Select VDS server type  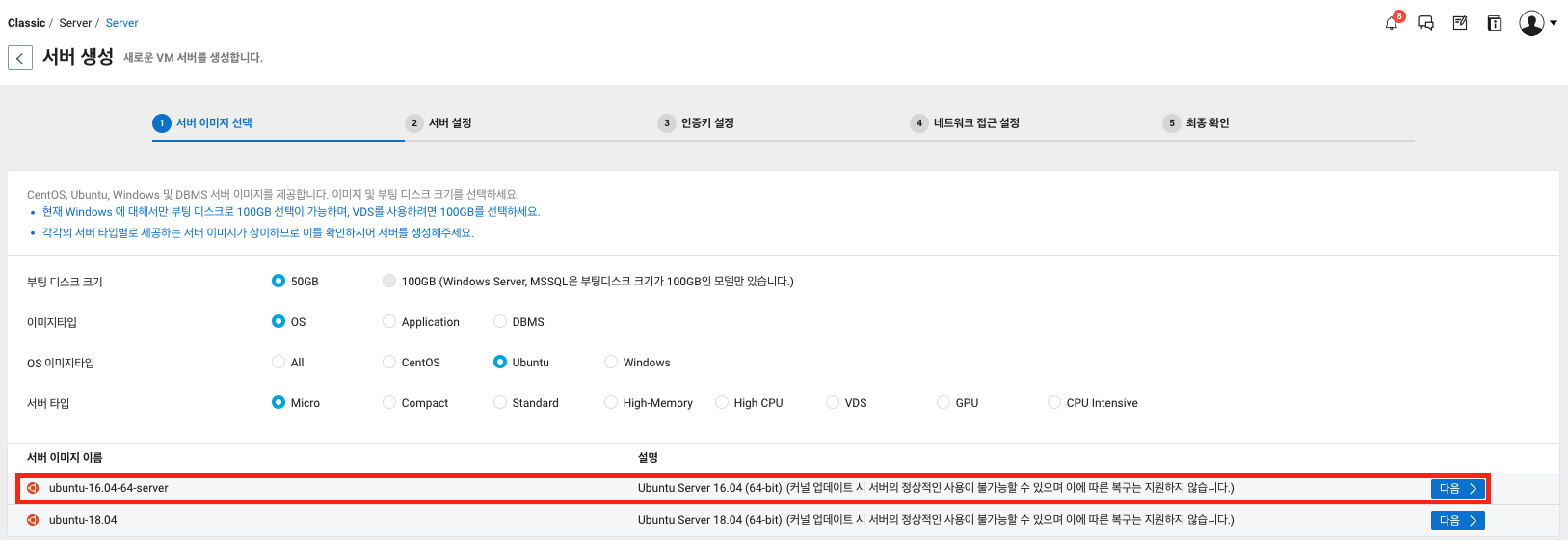coord(833,402)
